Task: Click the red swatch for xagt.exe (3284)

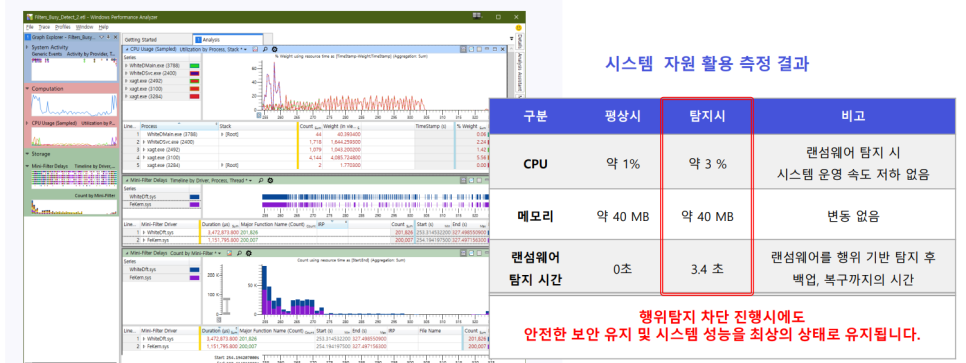Action: tap(194, 97)
